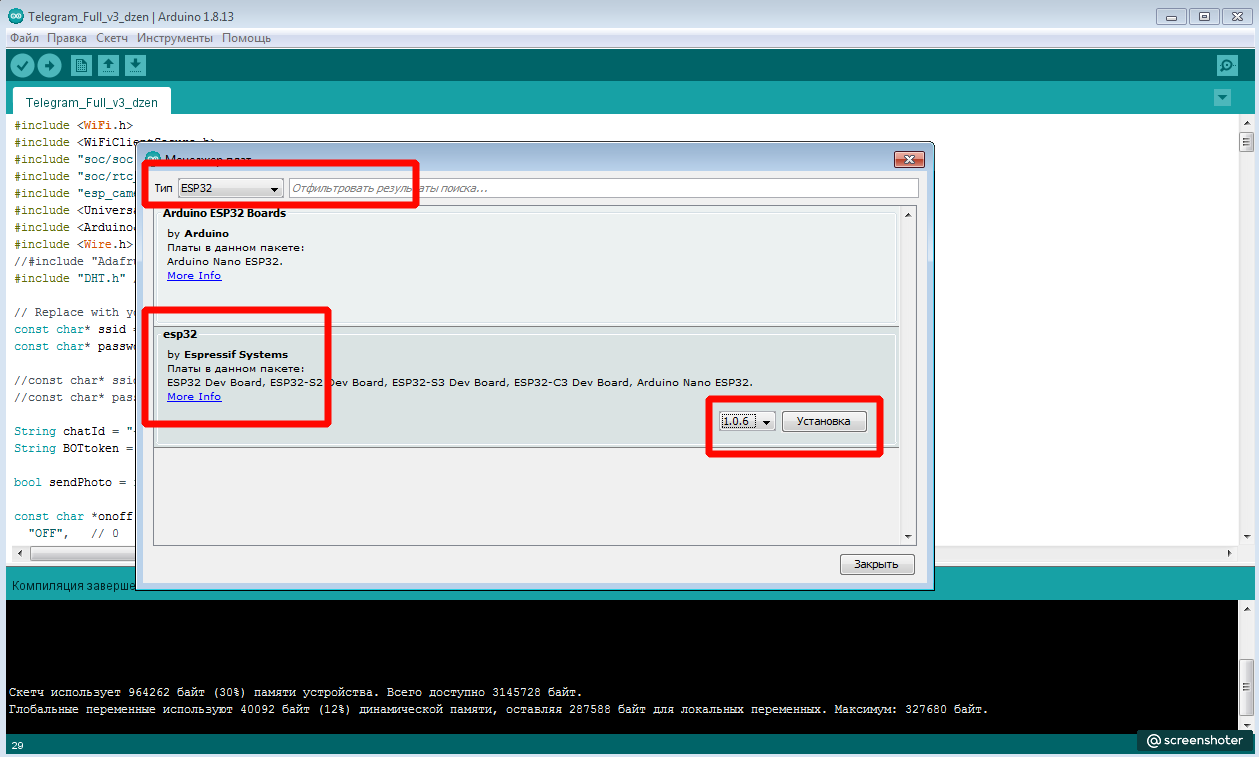The height and width of the screenshot is (757, 1259).
Task: Click the Verify sketch checkmark icon
Action: tap(22, 66)
